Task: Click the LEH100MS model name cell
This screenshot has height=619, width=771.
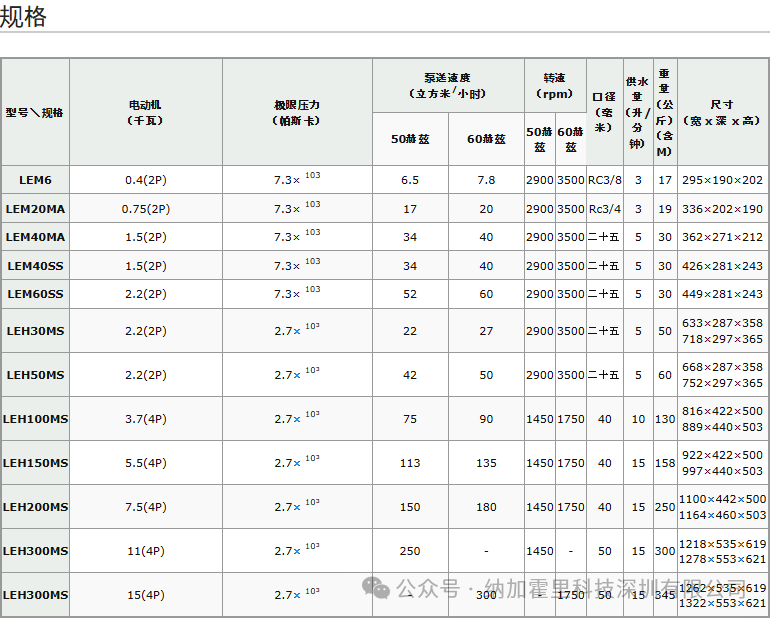Action: tap(35, 419)
